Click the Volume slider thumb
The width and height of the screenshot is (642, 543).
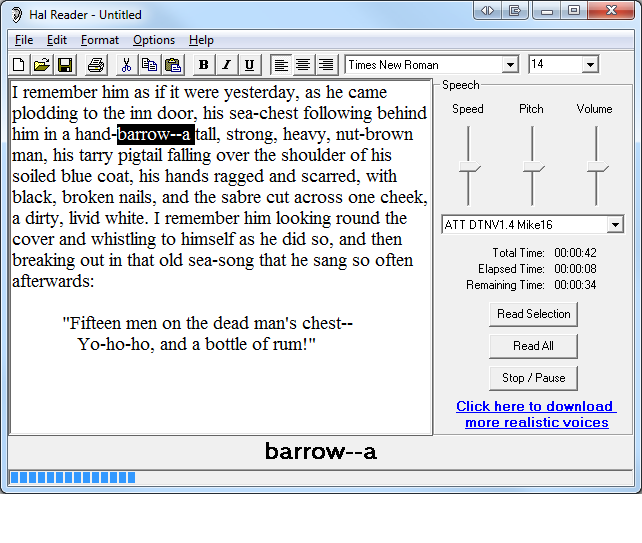(x=597, y=167)
